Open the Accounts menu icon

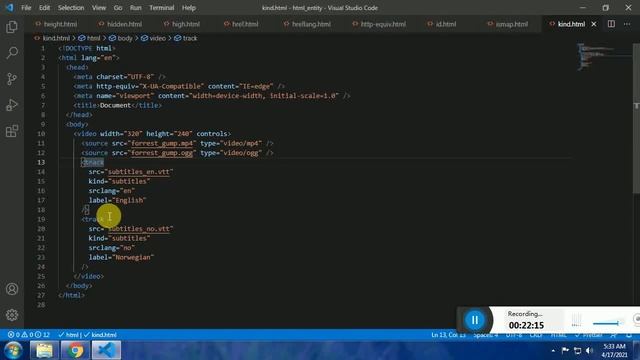[12, 289]
